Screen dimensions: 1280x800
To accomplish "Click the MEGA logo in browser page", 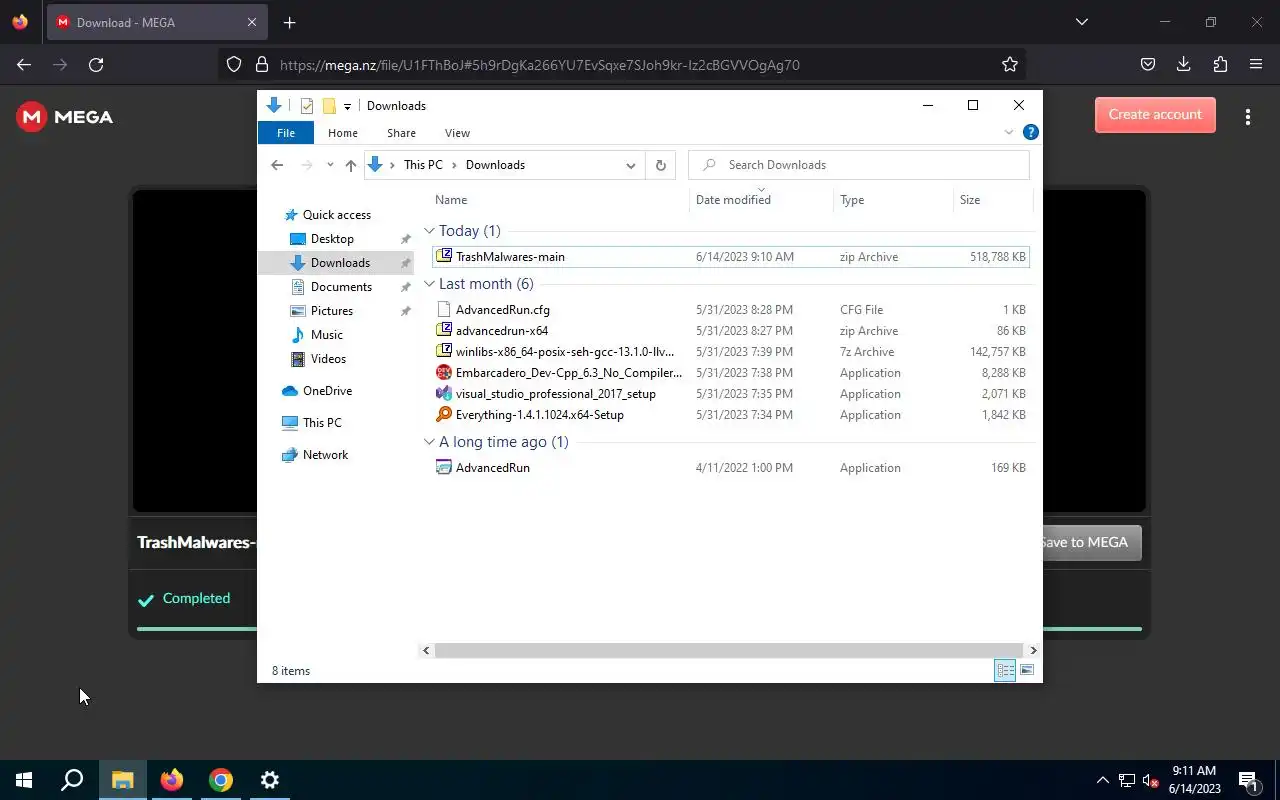I will tap(65, 117).
